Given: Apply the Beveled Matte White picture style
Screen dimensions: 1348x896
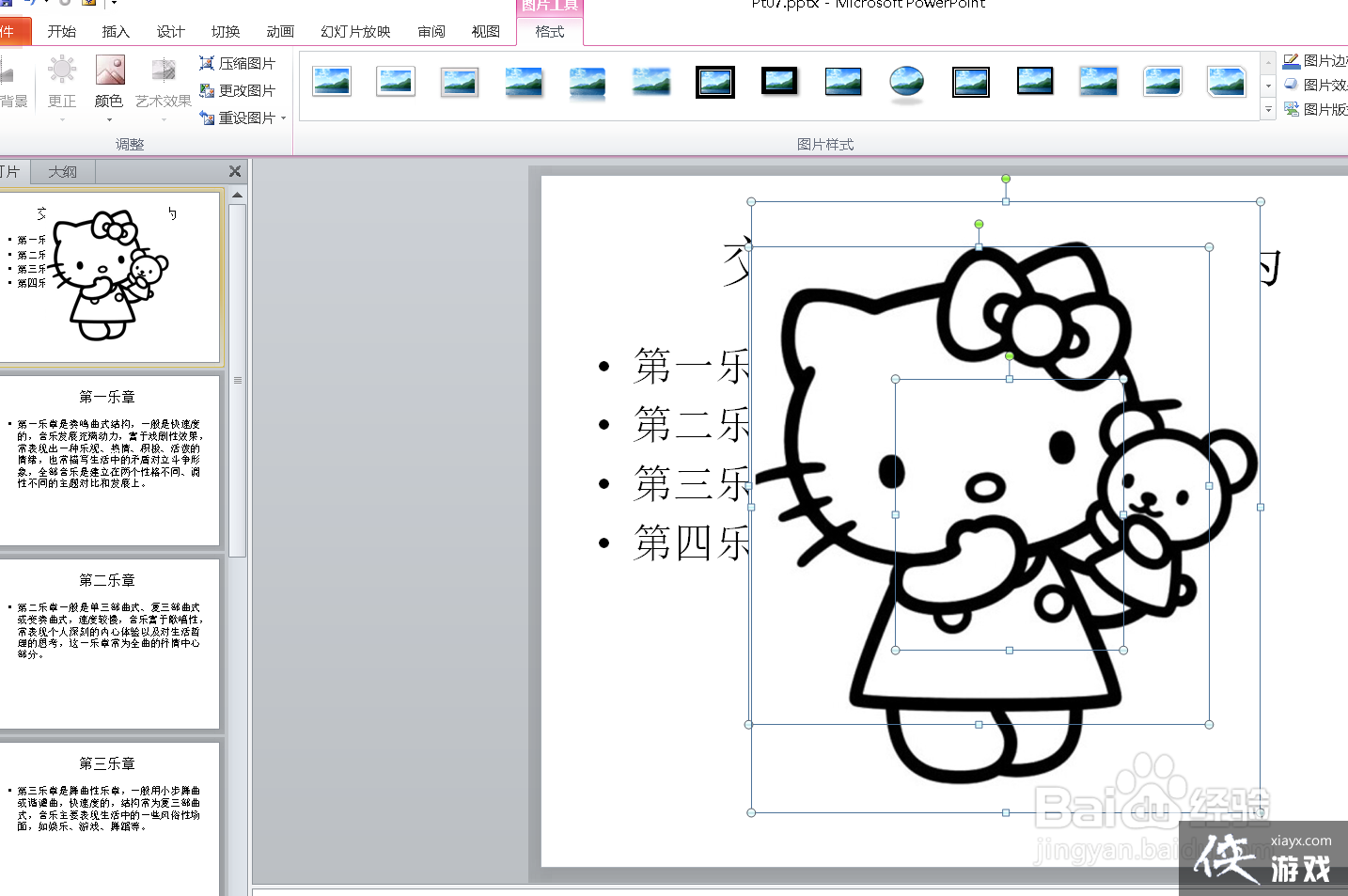Looking at the screenshot, I should pos(396,82).
